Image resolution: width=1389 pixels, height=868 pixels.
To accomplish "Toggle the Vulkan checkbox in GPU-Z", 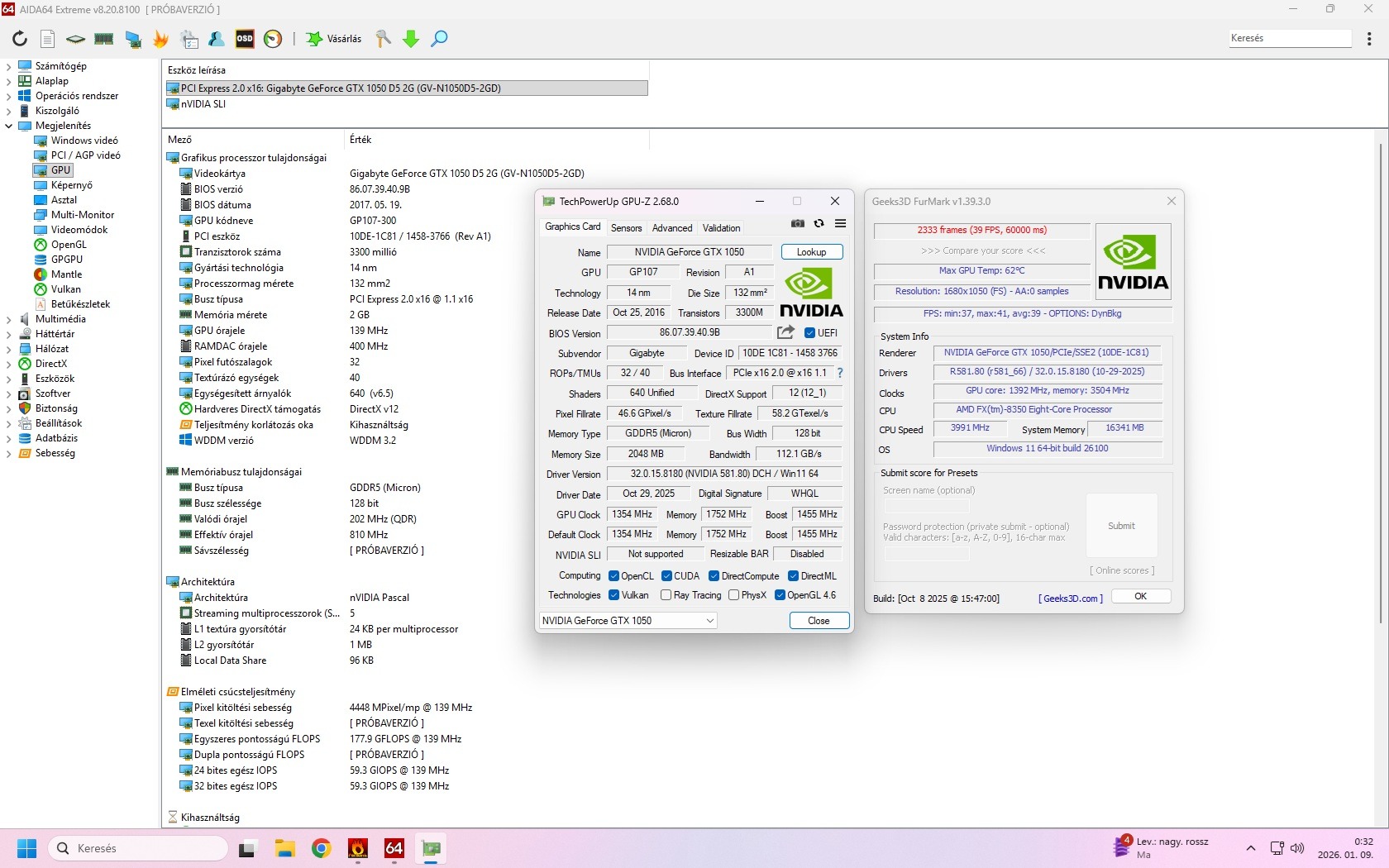I will point(613,595).
